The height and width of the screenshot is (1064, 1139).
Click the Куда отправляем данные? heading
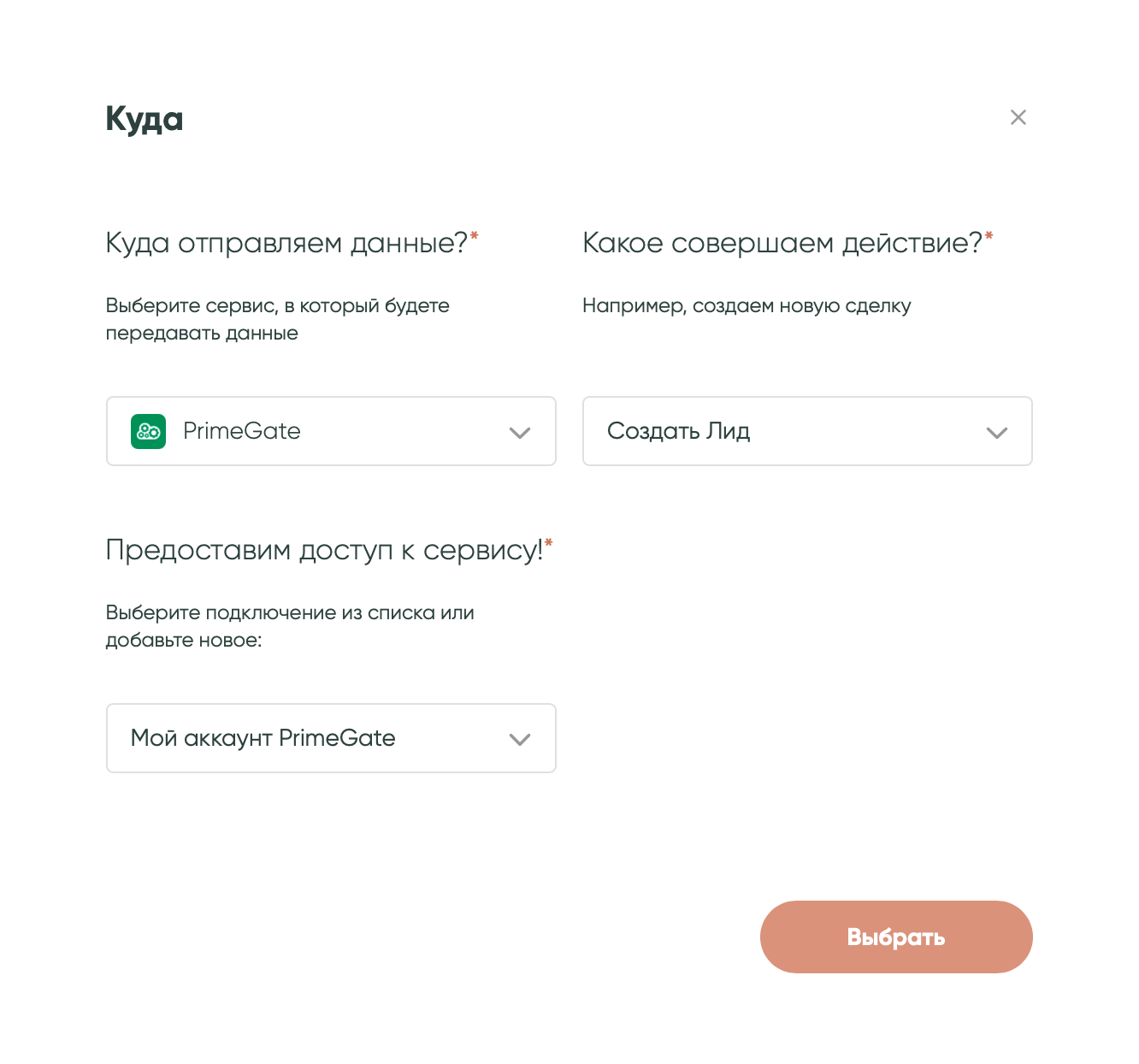[286, 243]
